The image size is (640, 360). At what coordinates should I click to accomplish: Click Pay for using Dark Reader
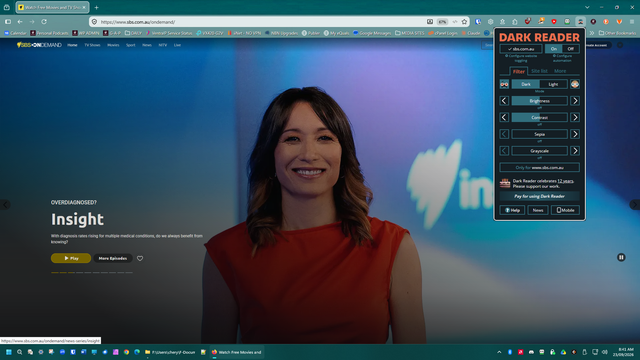539,196
